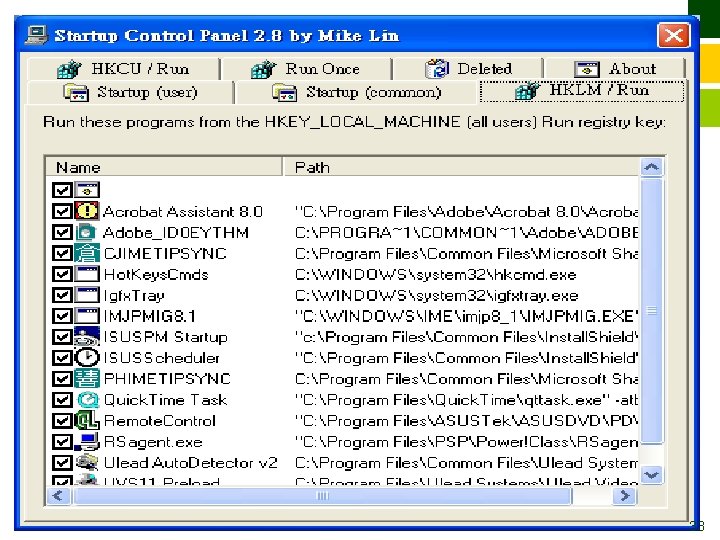The image size is (720, 540).
Task: Select the IMJPMIG.EXE path text
Action: point(466,316)
